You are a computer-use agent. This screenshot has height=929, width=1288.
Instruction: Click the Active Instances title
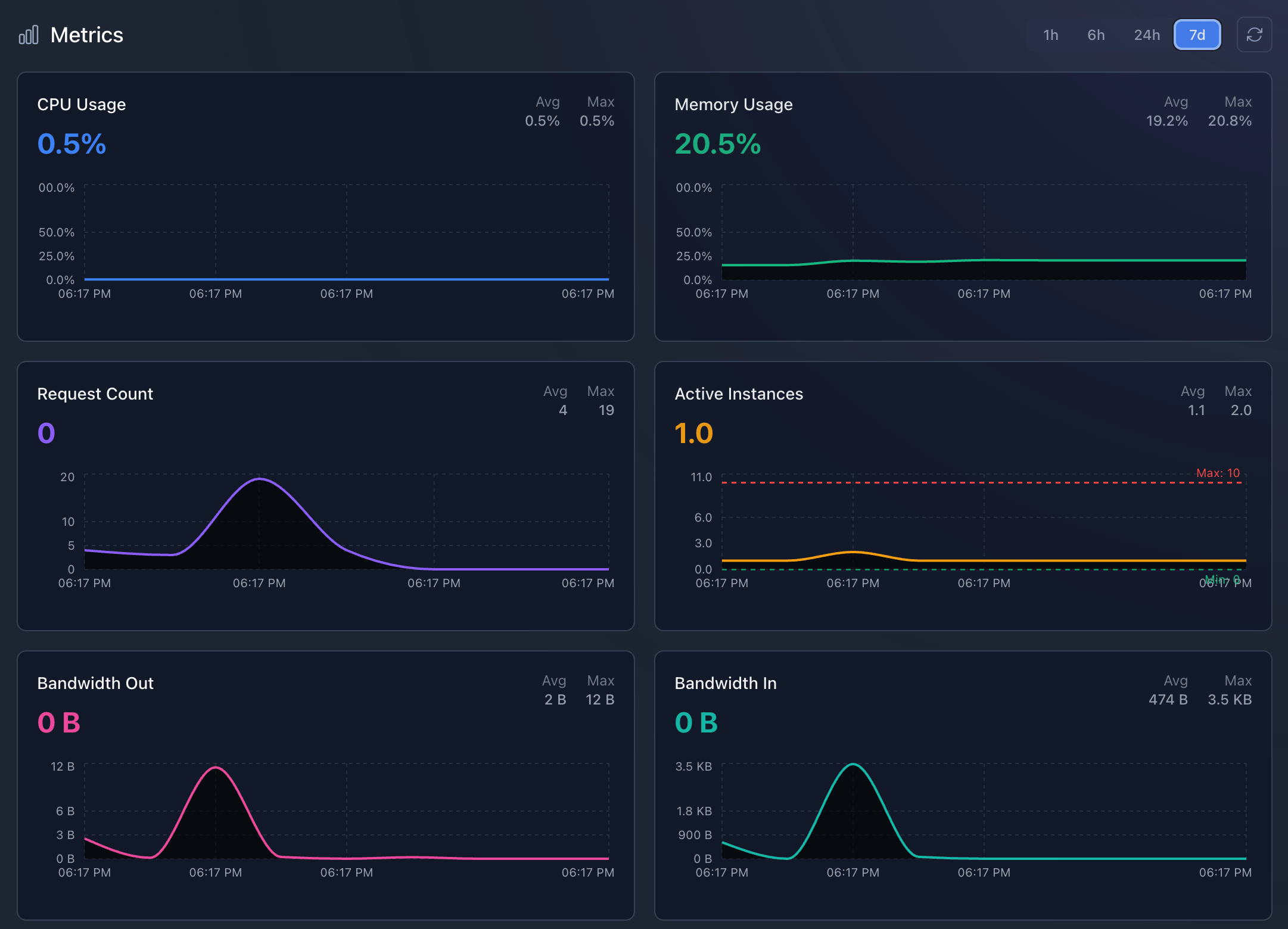[x=739, y=394]
